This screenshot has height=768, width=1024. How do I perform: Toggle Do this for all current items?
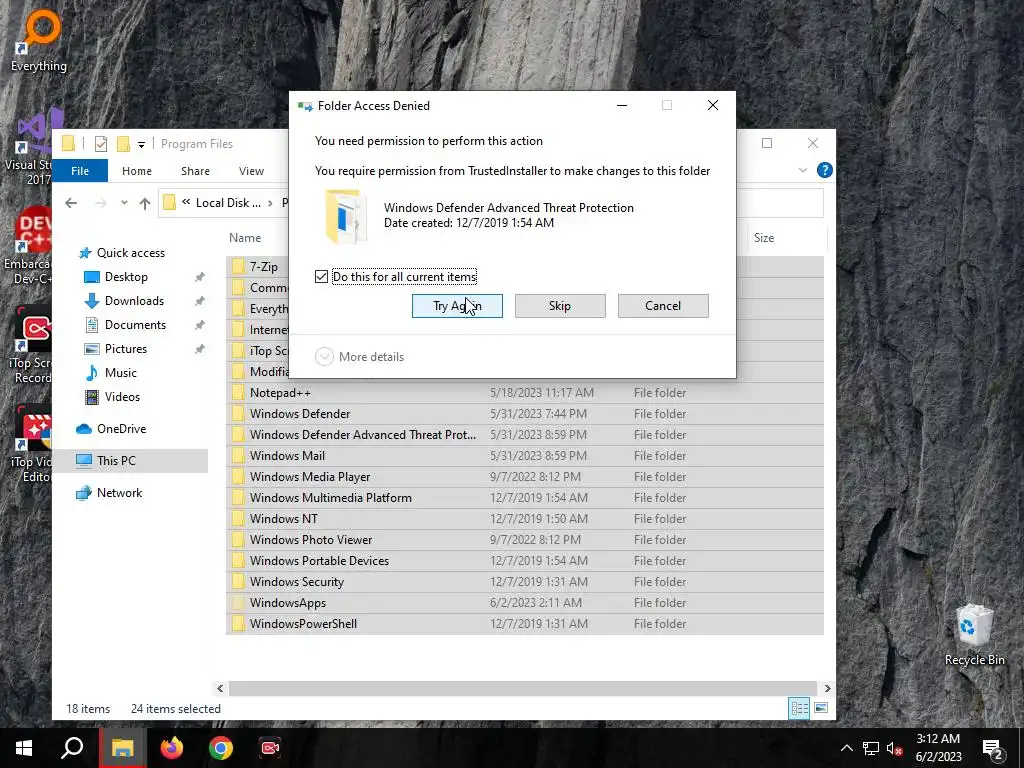point(321,277)
